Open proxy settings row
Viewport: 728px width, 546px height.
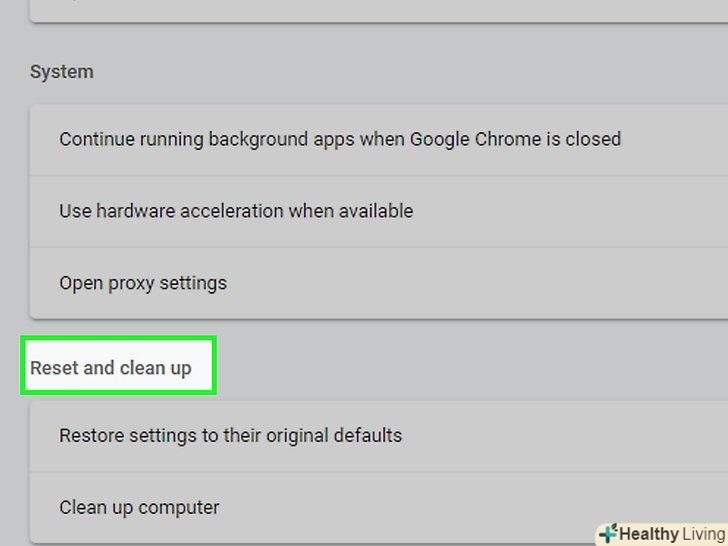tap(143, 283)
